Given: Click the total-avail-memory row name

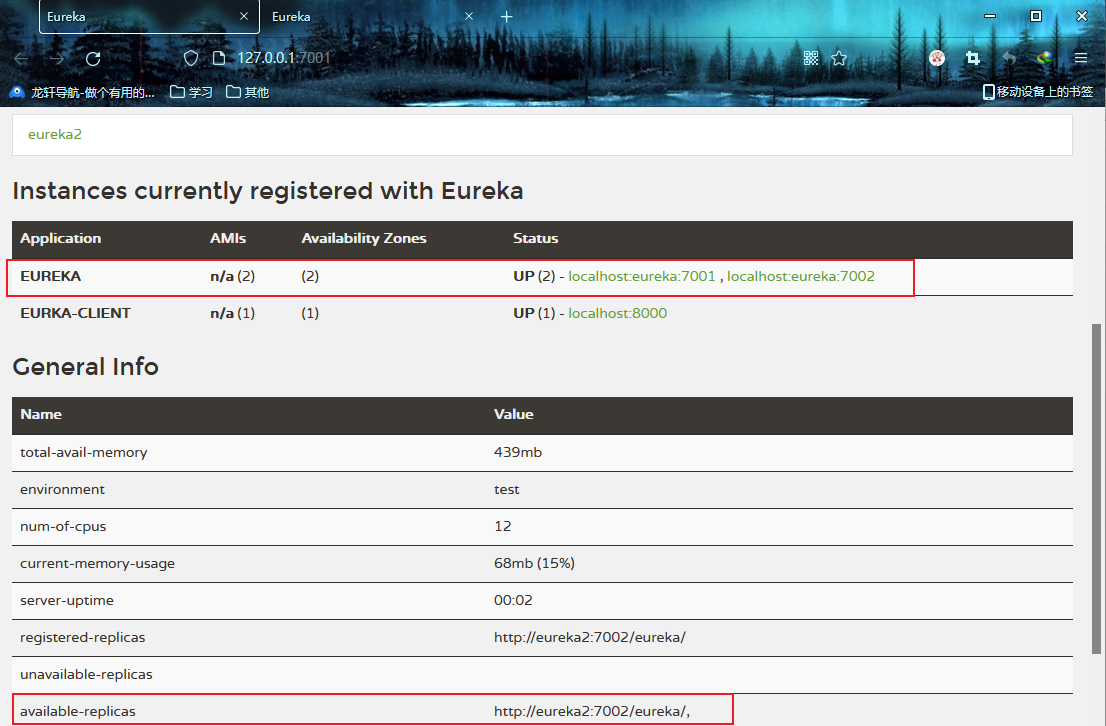Looking at the screenshot, I should [83, 453].
